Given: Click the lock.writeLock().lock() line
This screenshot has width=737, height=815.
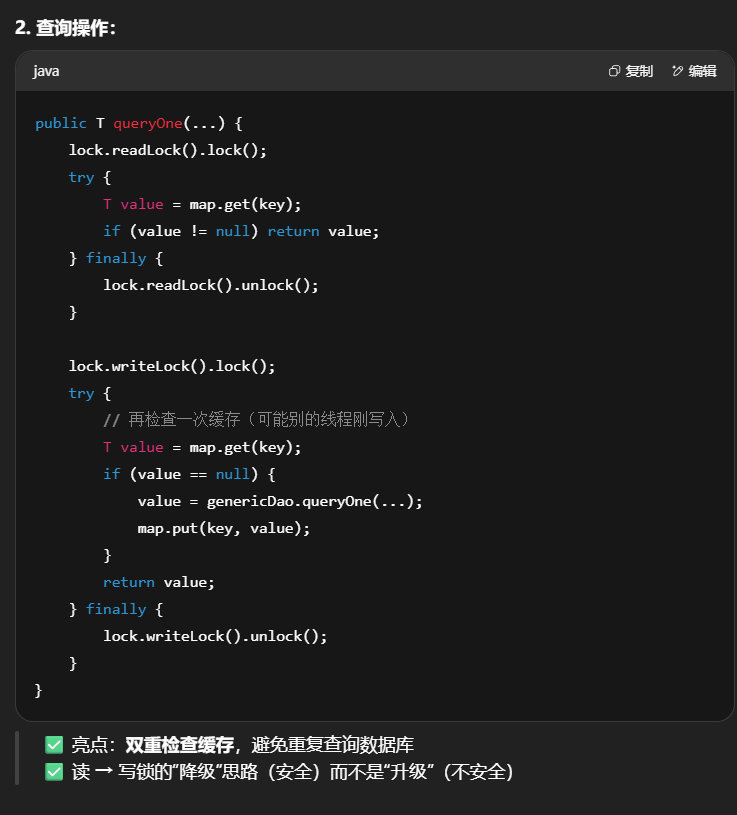Looking at the screenshot, I should [172, 366].
